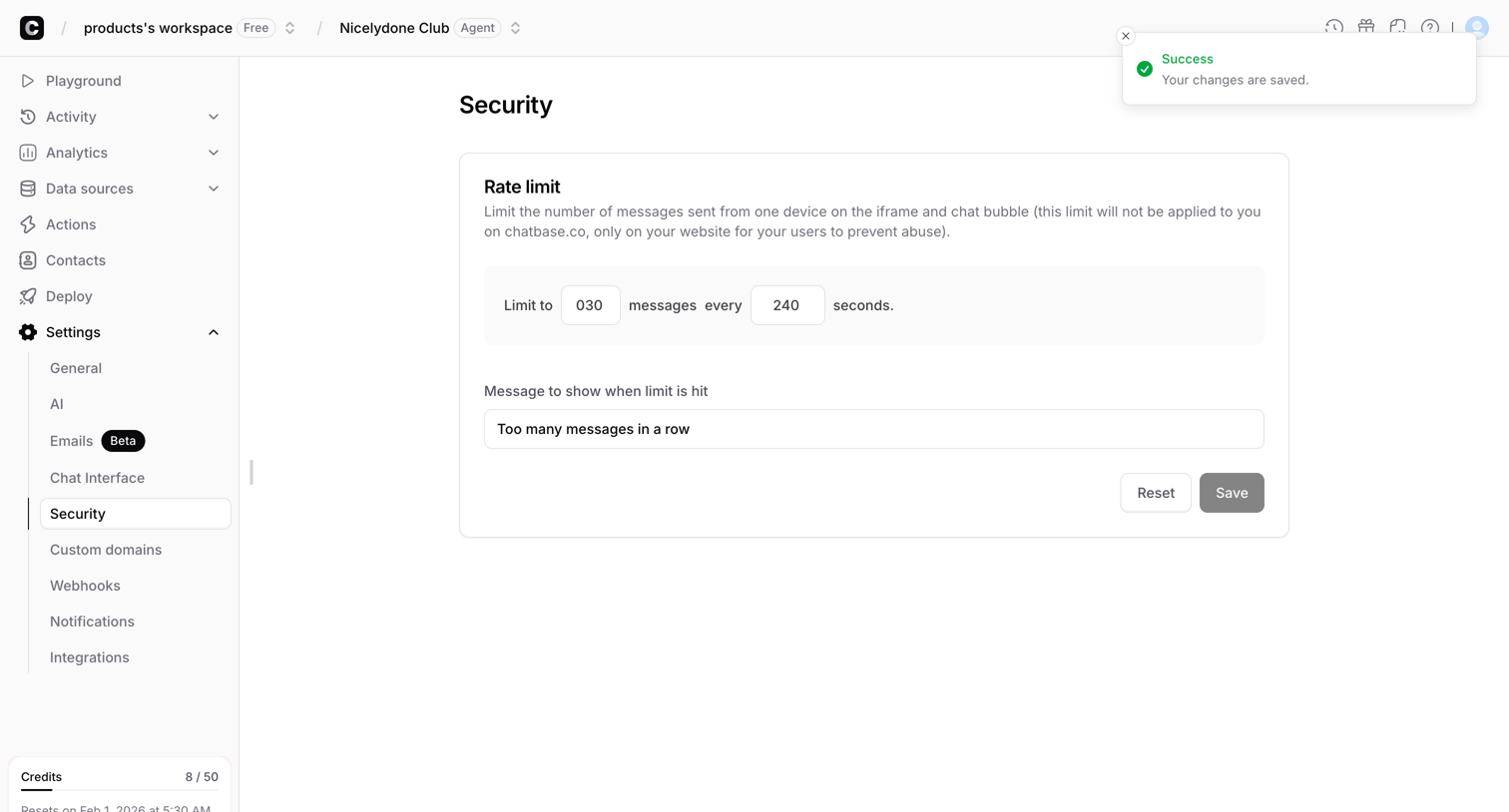Click the Chatbase logo icon
Screen dimensions: 1509x812
pyautogui.click(x=32, y=28)
